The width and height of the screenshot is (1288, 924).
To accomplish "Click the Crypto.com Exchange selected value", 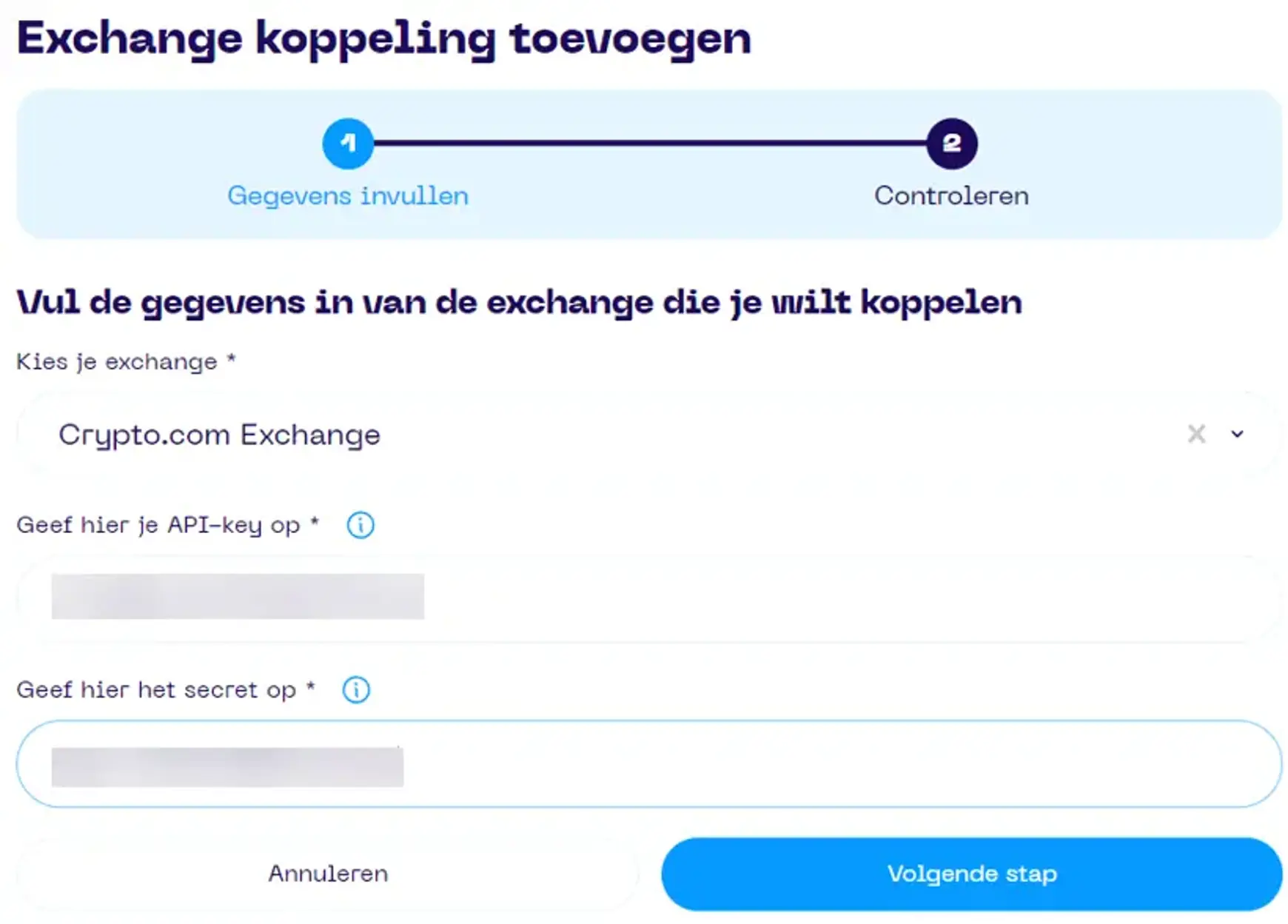I will [219, 434].
